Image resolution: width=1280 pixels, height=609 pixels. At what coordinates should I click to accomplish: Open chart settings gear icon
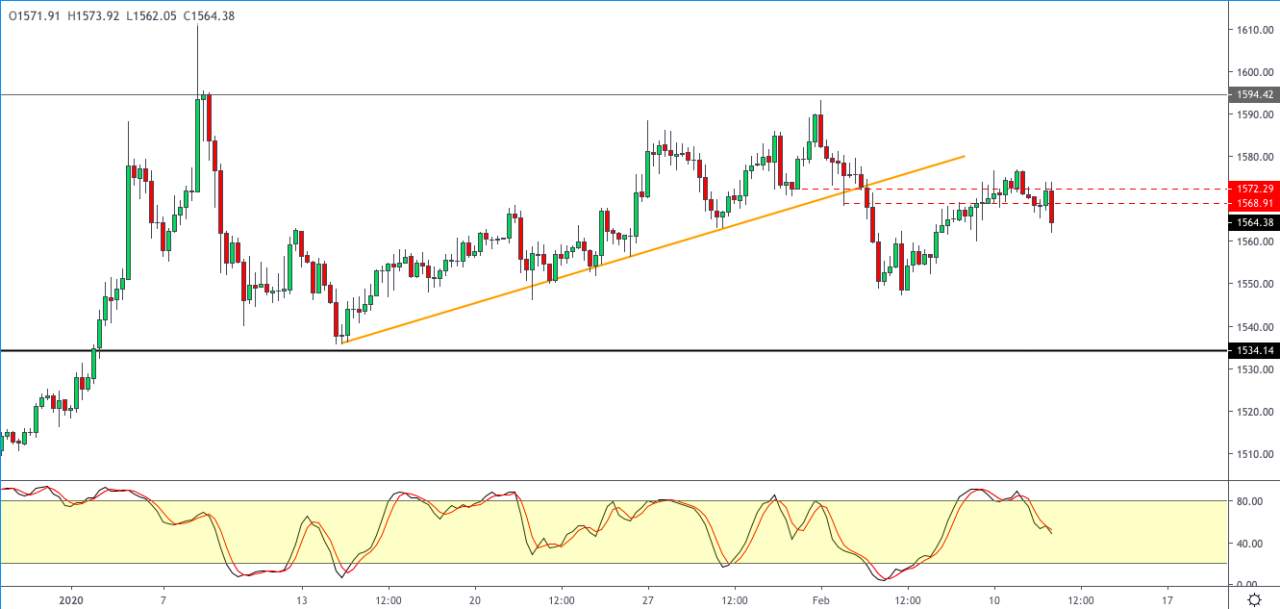click(x=1253, y=599)
